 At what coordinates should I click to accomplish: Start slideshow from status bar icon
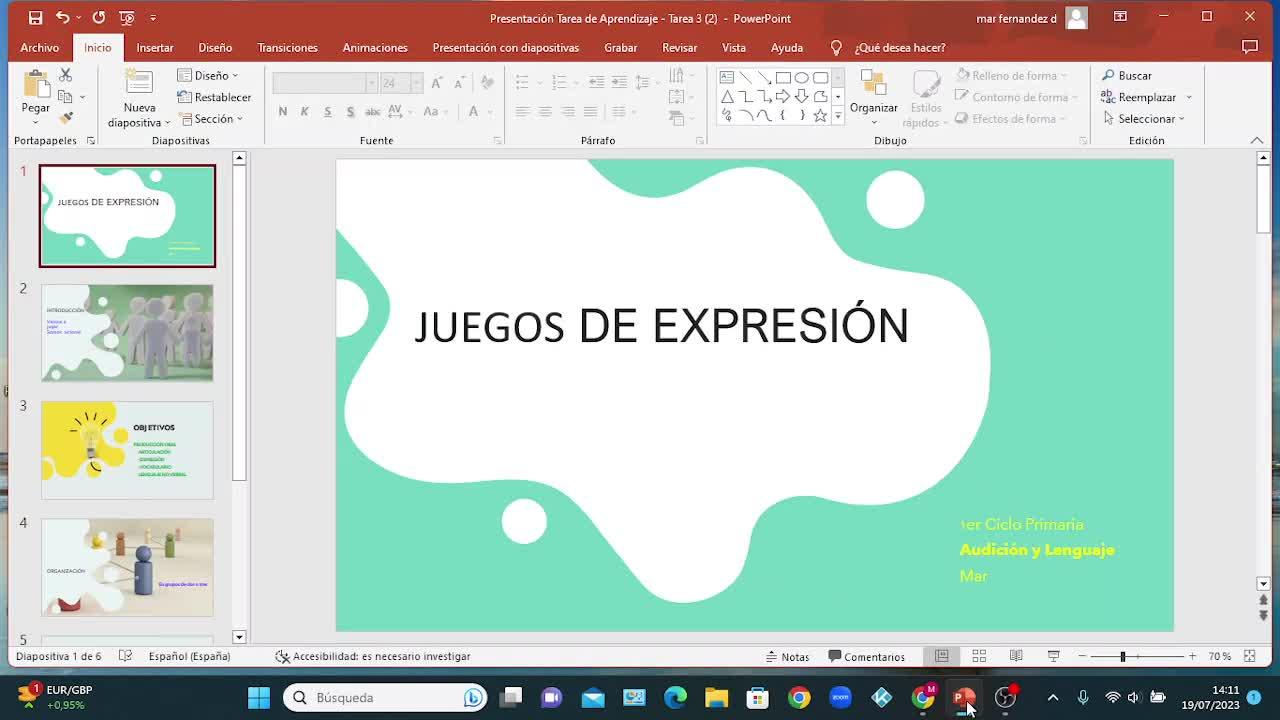[x=1053, y=656]
